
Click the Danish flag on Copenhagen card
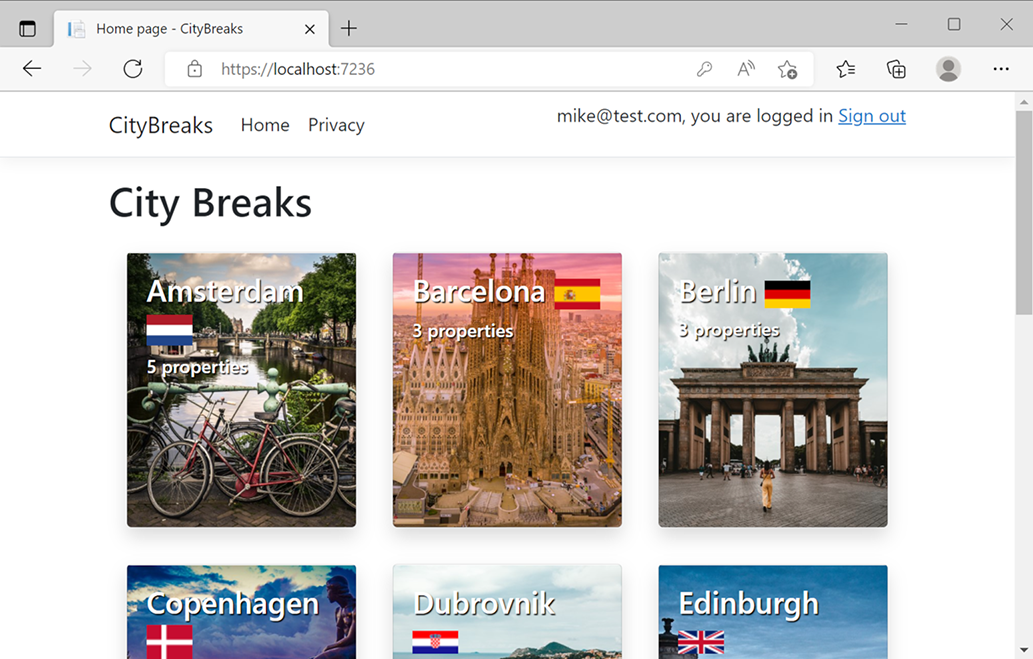coord(169,642)
